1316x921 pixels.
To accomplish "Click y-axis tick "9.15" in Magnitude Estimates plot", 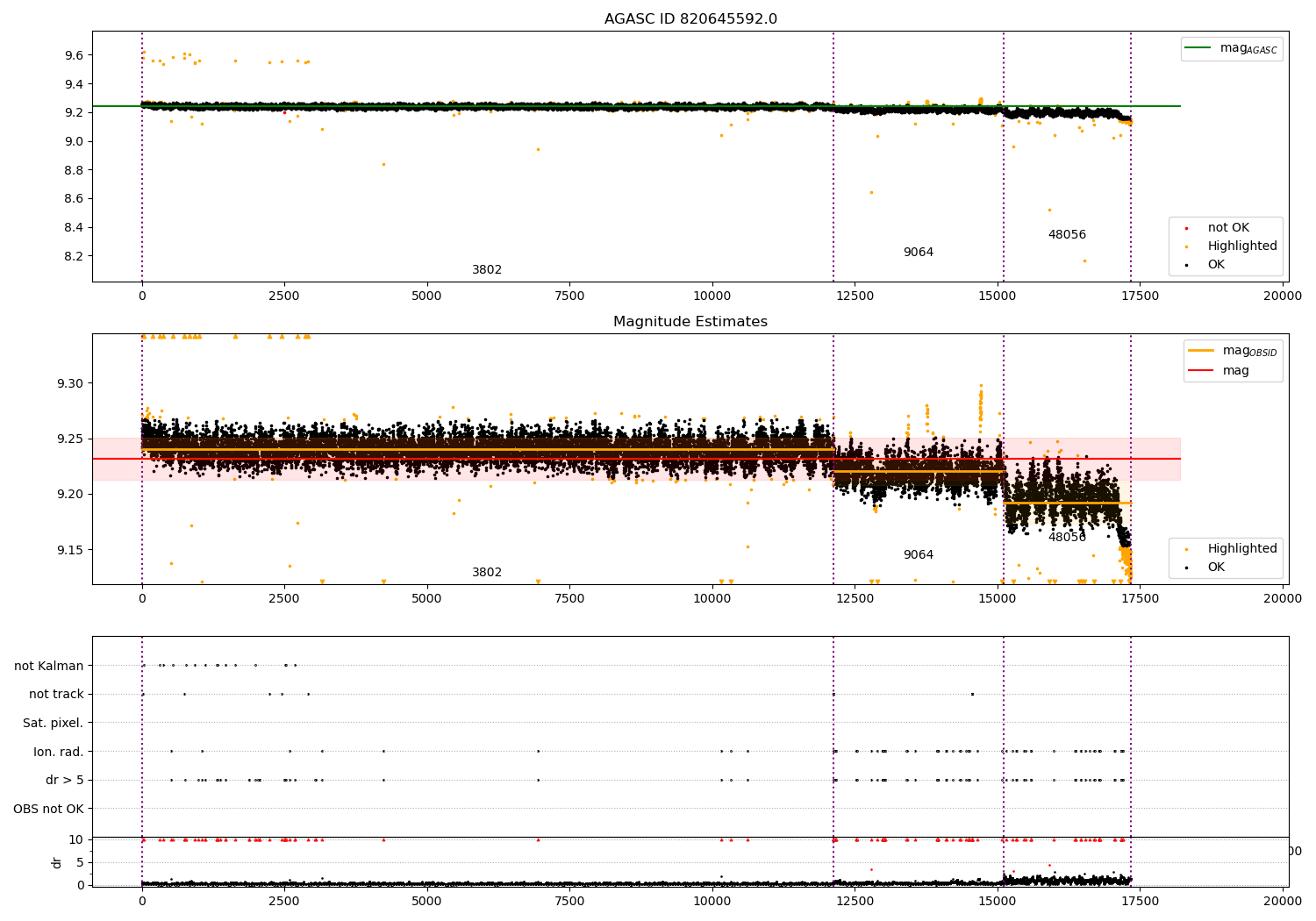I will 70,550.
